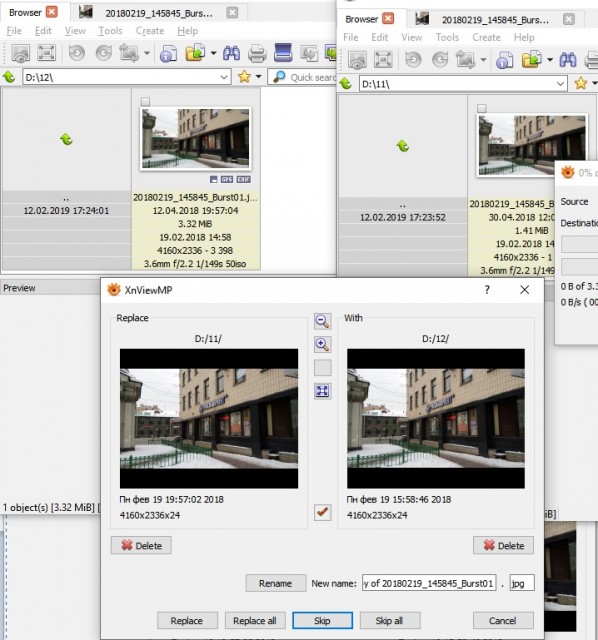
Task: Click the print icon in the left window toolbar
Action: point(257,53)
